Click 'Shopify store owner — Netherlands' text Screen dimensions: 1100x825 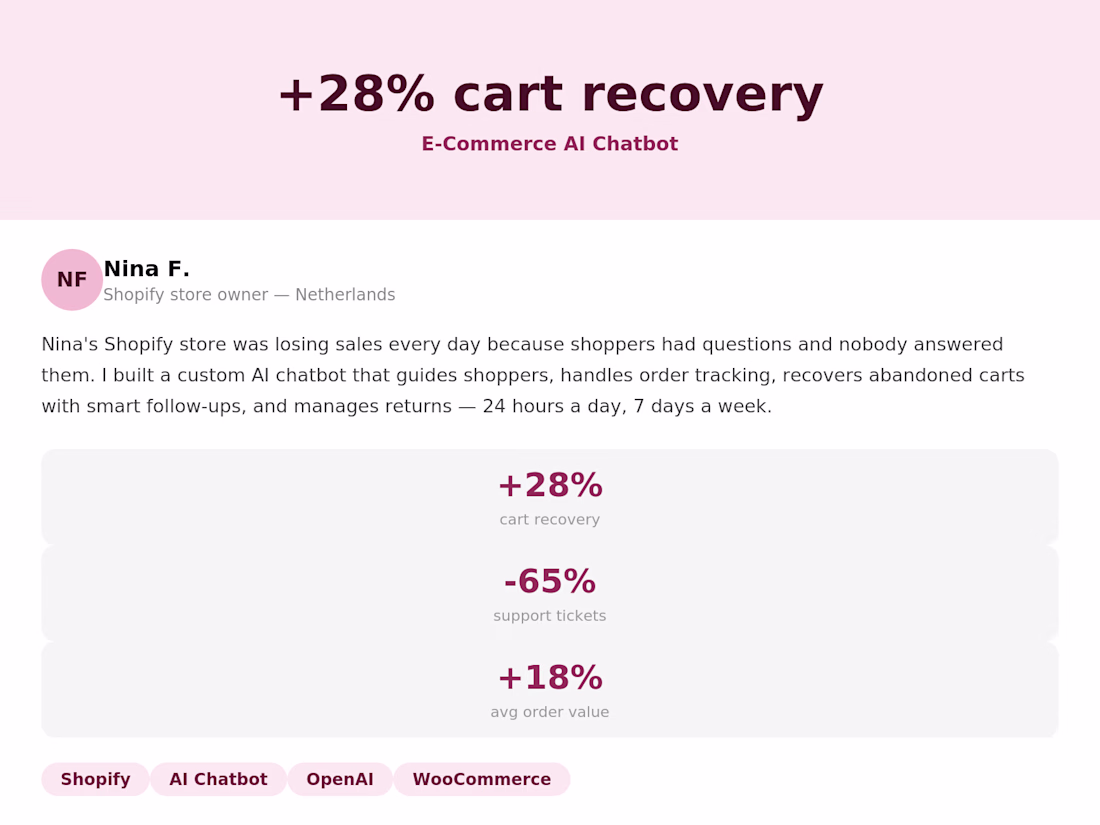pos(249,295)
